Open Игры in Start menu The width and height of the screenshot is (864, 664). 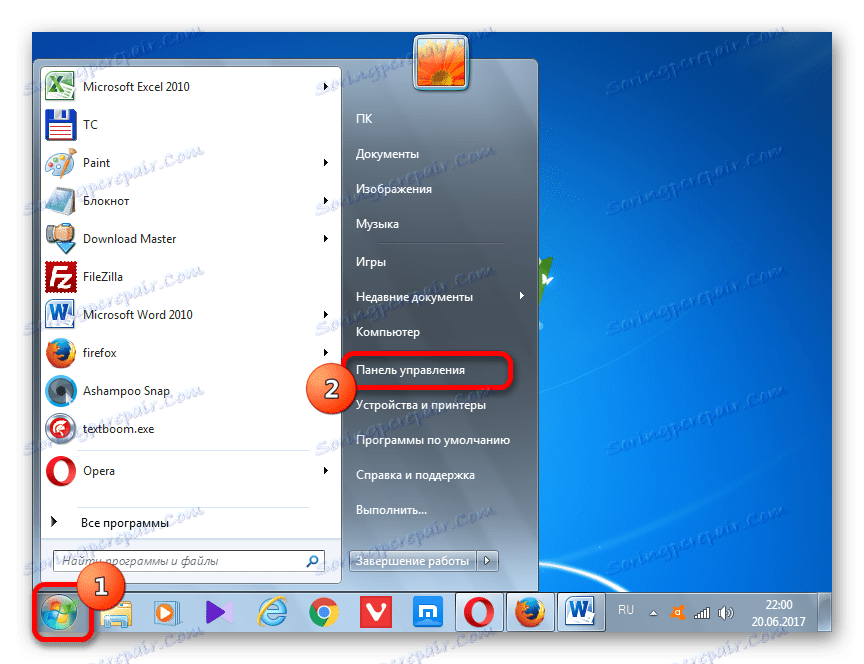coord(371,262)
